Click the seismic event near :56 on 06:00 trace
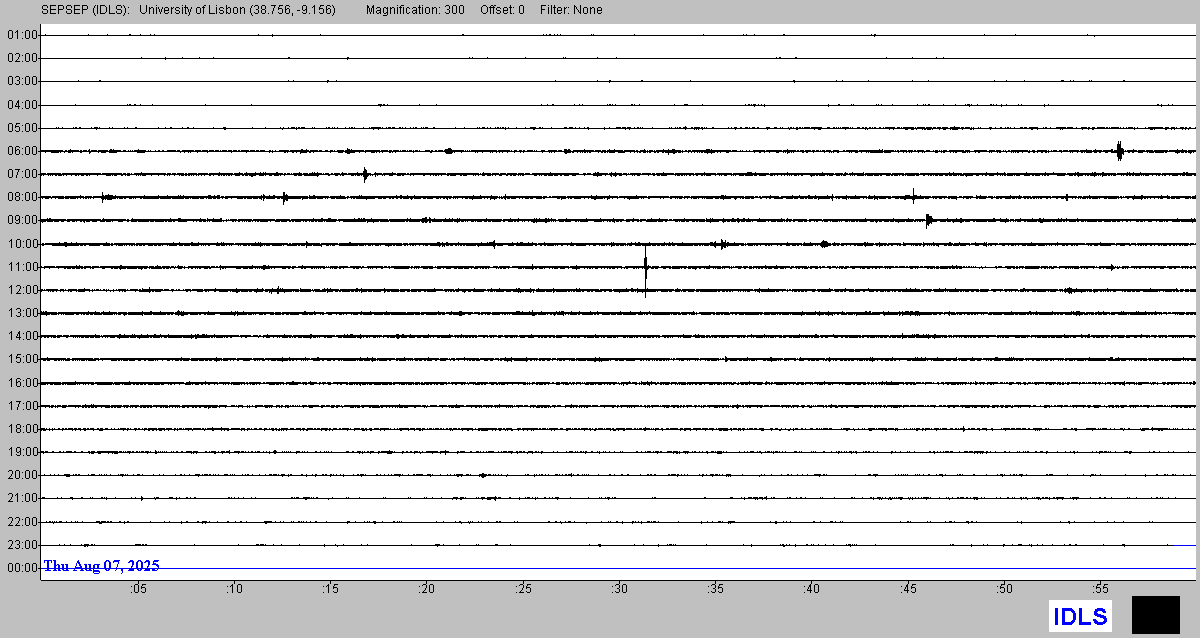Viewport: 1200px width, 638px height. [1120, 151]
